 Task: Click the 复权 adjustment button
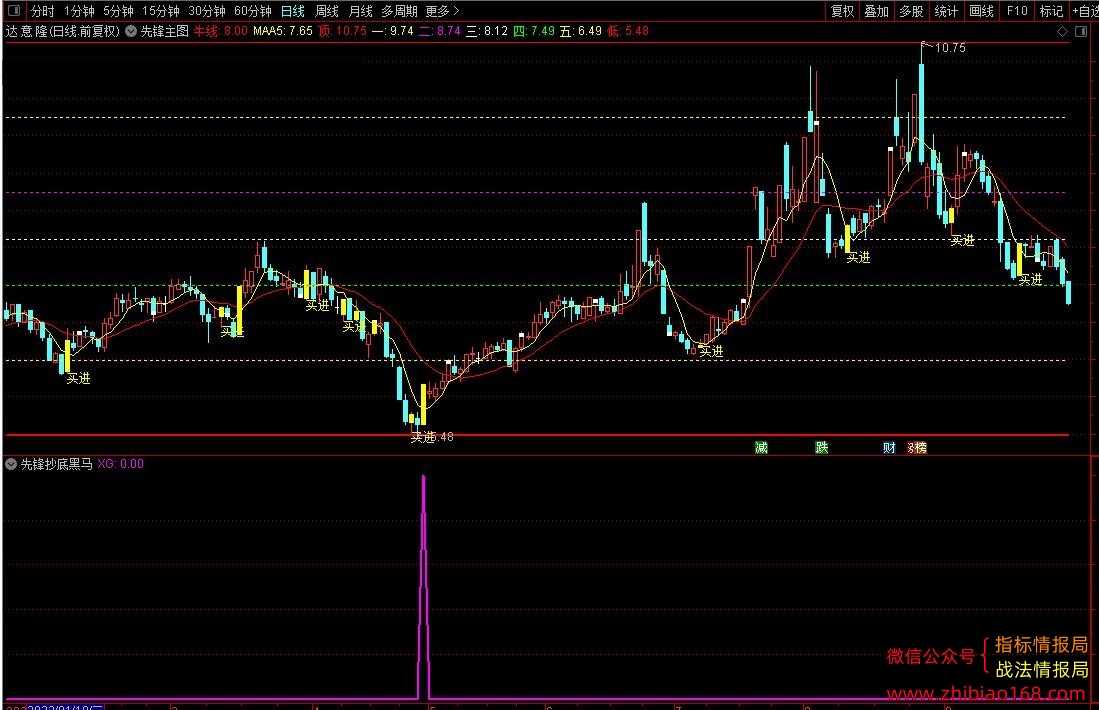coord(842,11)
